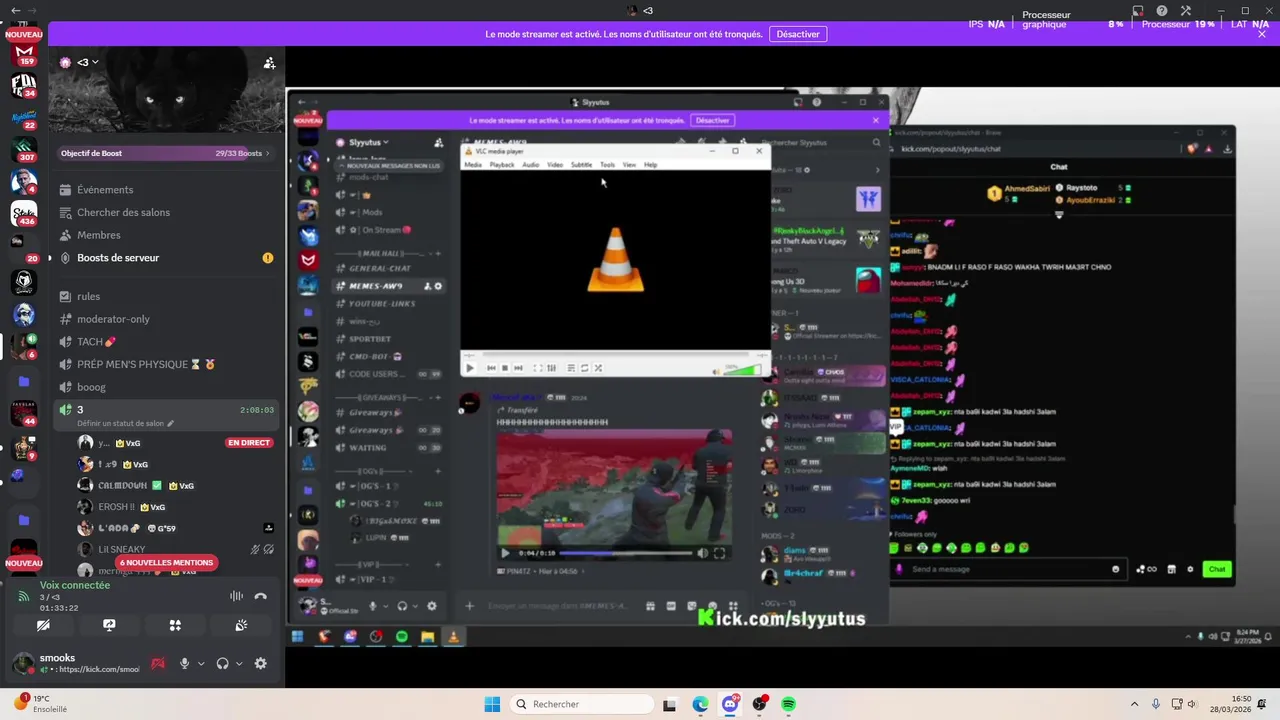Open MEMES-AW9 channel in streamed Discord
Viewport: 1280px width, 720px height.
point(390,286)
